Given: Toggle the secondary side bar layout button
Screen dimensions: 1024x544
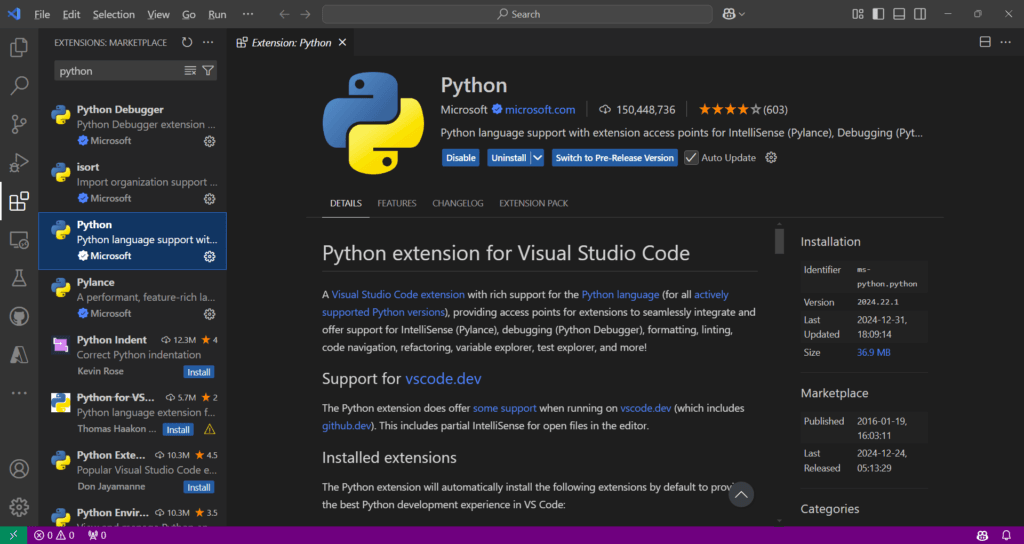Looking at the screenshot, I should click(920, 14).
